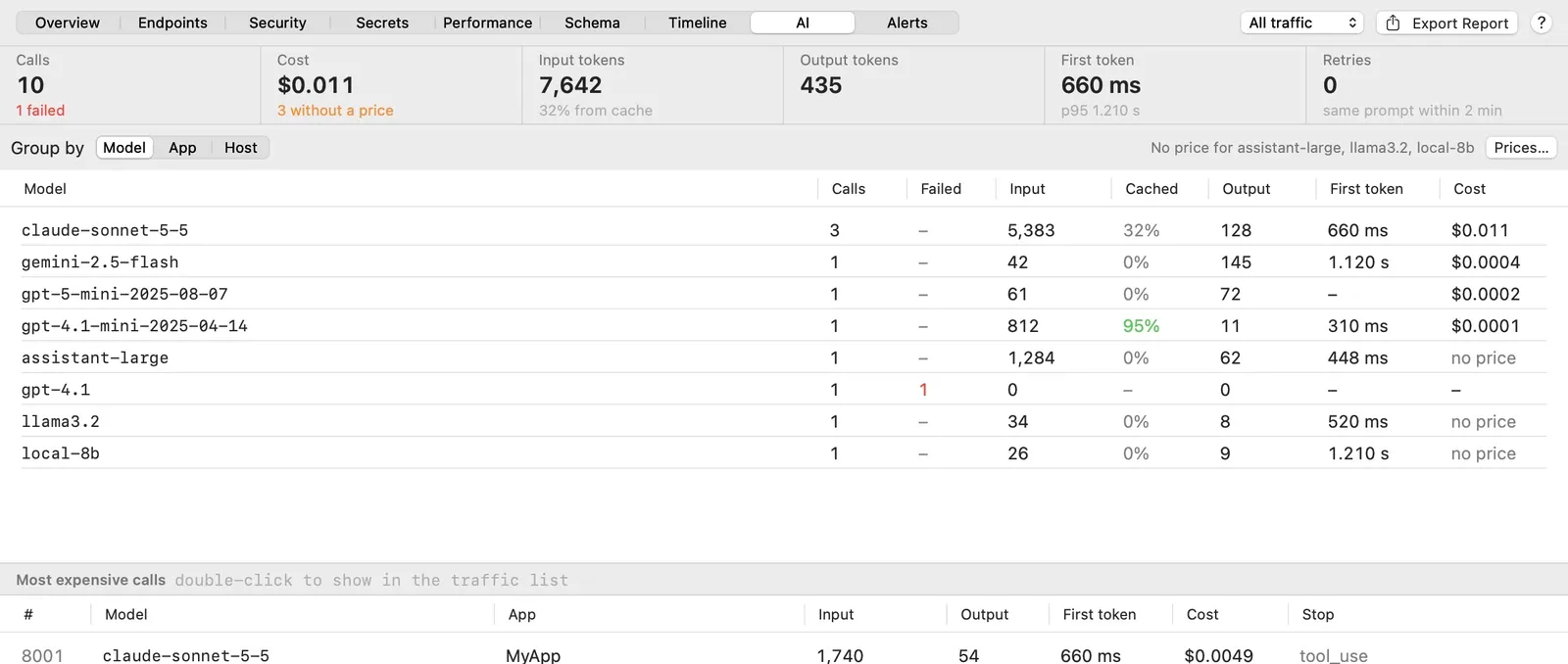Click the Prices... button
Screen dimensions: 1568x664
click(x=1521, y=148)
